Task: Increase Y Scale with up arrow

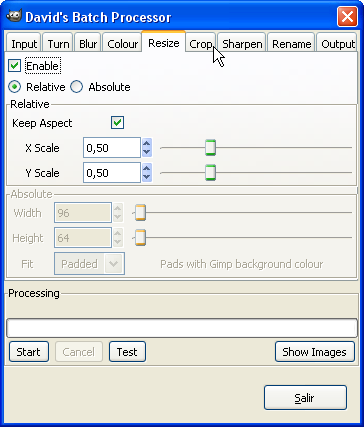Action: pos(147,168)
